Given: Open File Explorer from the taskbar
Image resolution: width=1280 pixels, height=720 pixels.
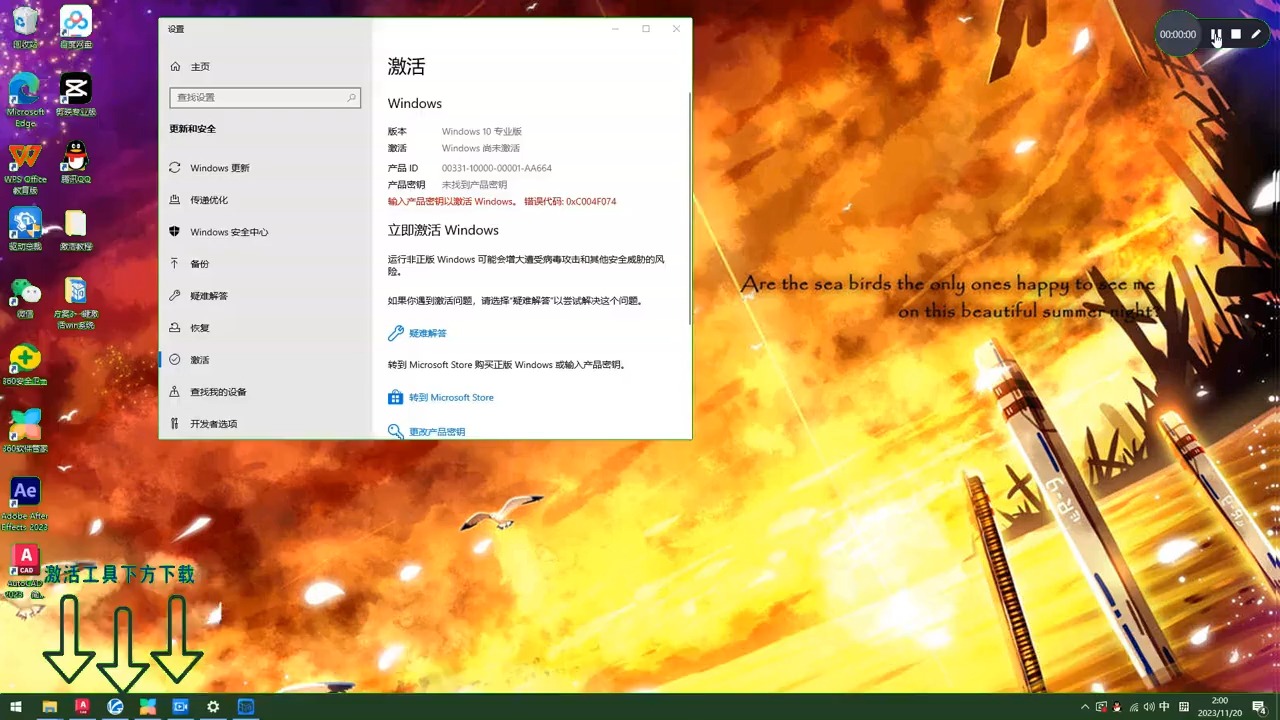Looking at the screenshot, I should coord(49,706).
